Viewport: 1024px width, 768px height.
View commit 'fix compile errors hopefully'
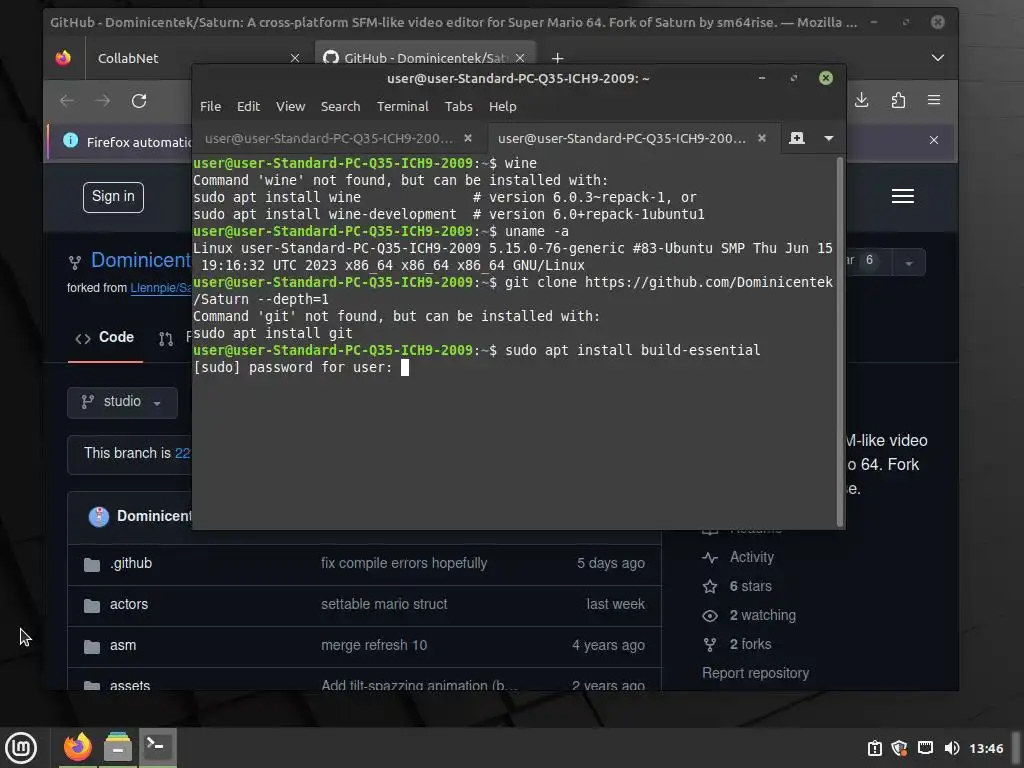[x=404, y=564]
